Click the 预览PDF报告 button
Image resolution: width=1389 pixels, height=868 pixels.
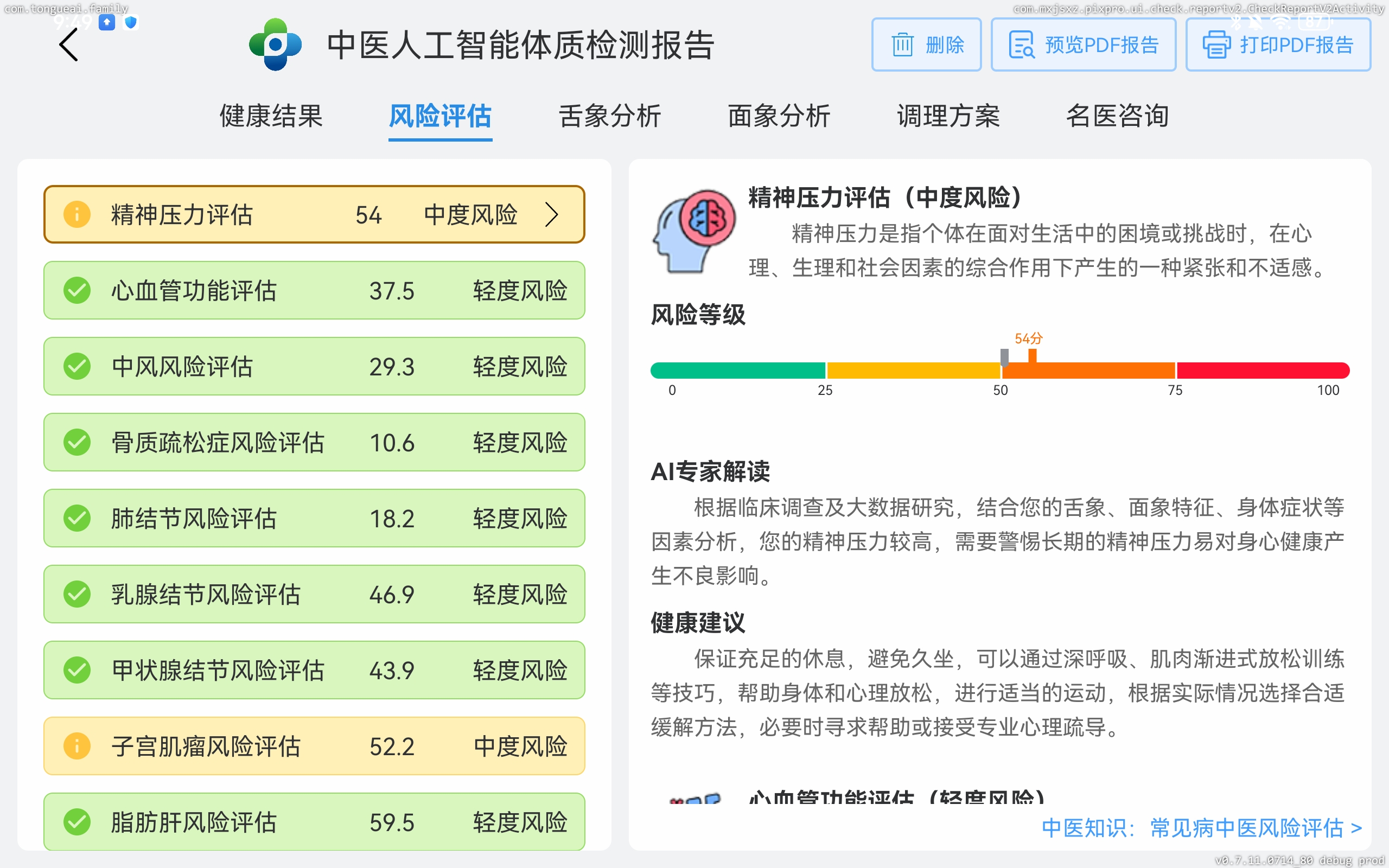1083,45
